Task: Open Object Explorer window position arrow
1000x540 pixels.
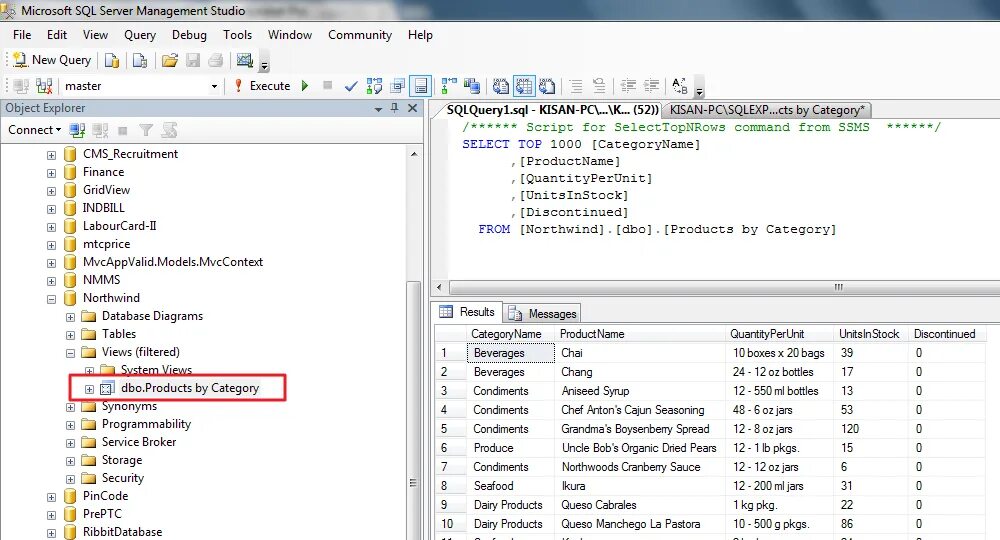Action: (378, 109)
